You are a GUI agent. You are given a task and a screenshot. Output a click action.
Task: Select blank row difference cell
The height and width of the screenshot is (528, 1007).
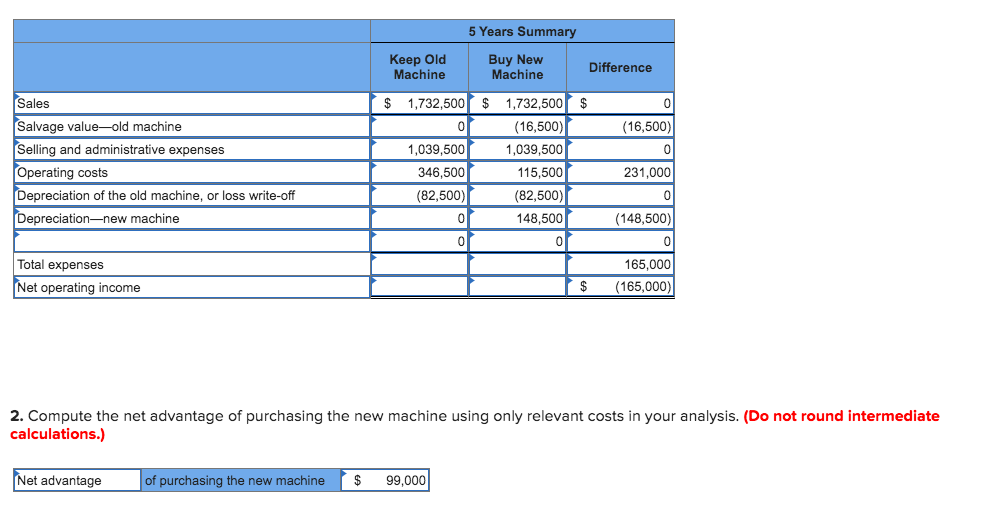pos(620,242)
